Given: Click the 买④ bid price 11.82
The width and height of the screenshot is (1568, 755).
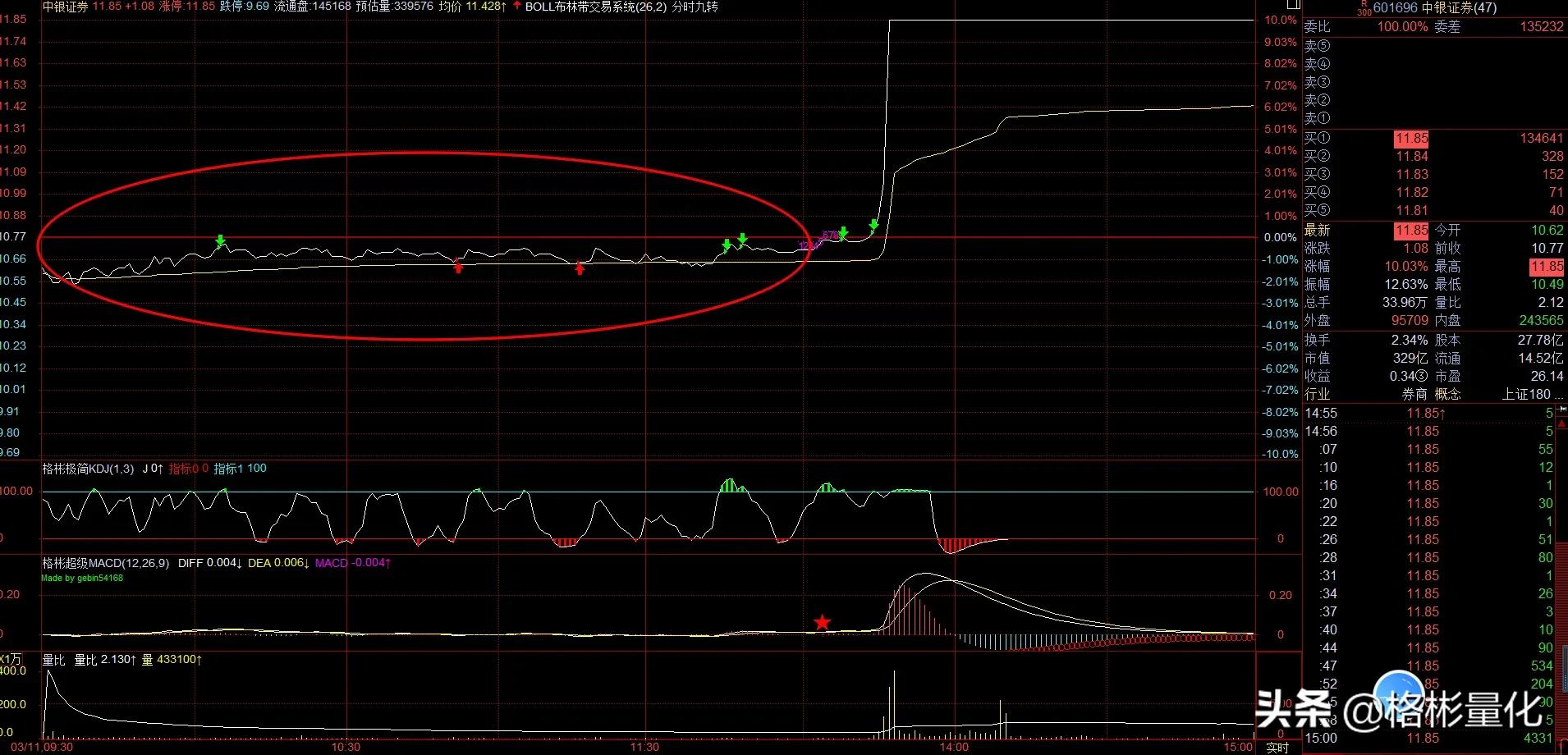Looking at the screenshot, I should [1412, 192].
